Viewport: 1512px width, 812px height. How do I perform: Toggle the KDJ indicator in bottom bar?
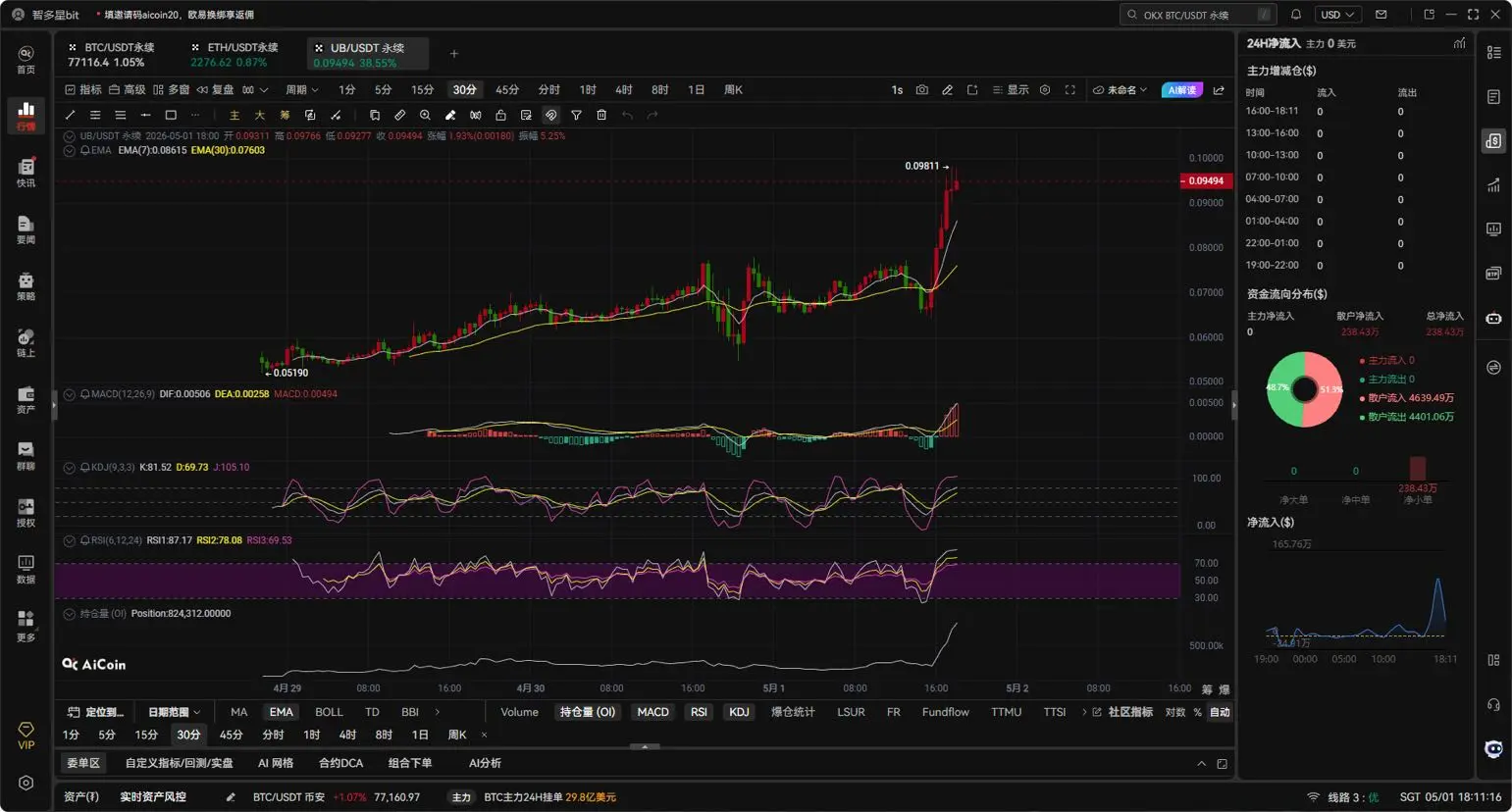739,712
